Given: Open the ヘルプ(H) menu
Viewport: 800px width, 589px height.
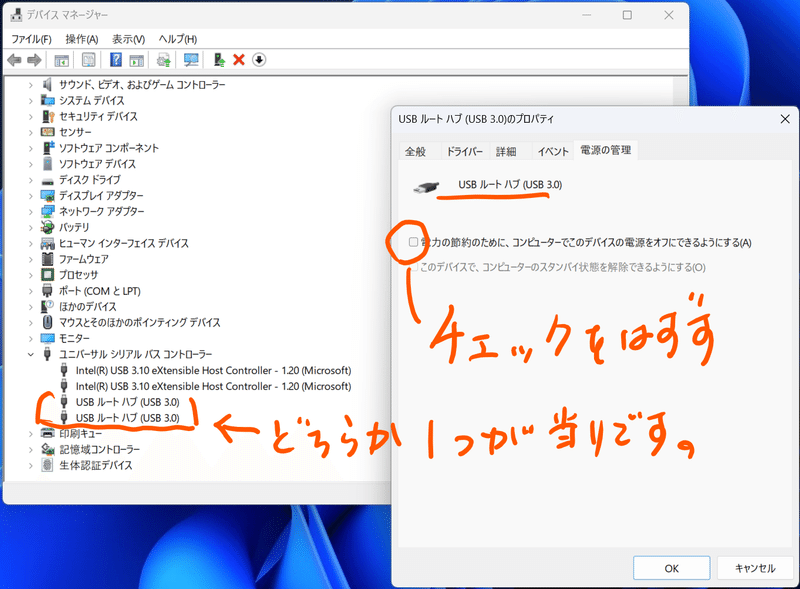Looking at the screenshot, I should [x=178, y=39].
